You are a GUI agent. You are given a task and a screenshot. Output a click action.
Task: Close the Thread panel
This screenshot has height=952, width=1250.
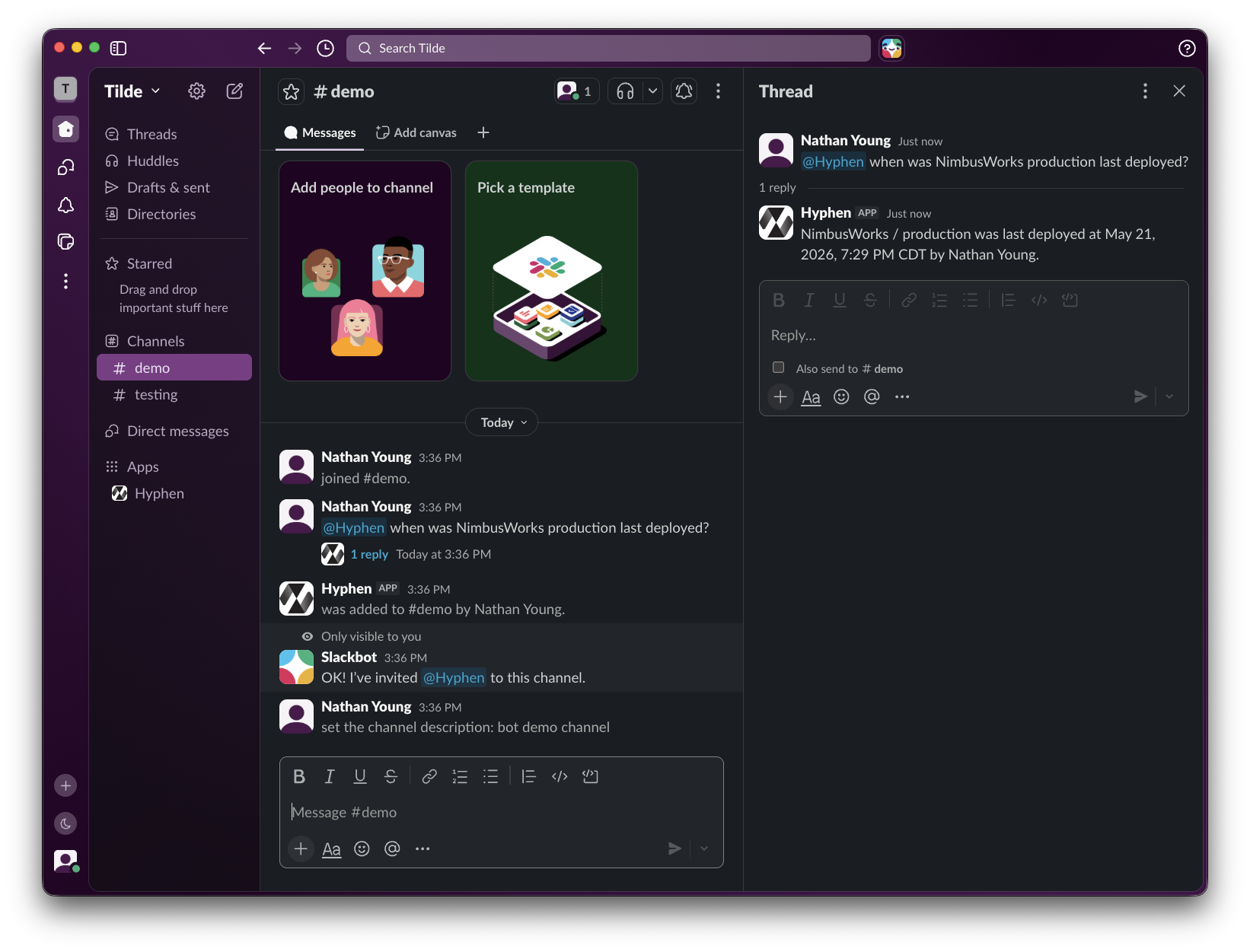point(1179,91)
